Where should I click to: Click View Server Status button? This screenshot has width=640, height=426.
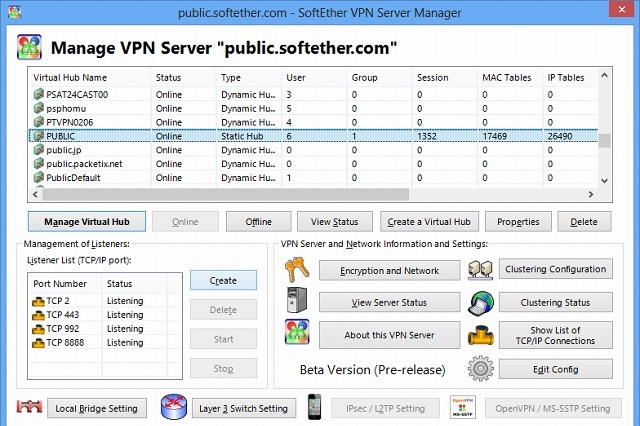[x=389, y=302]
